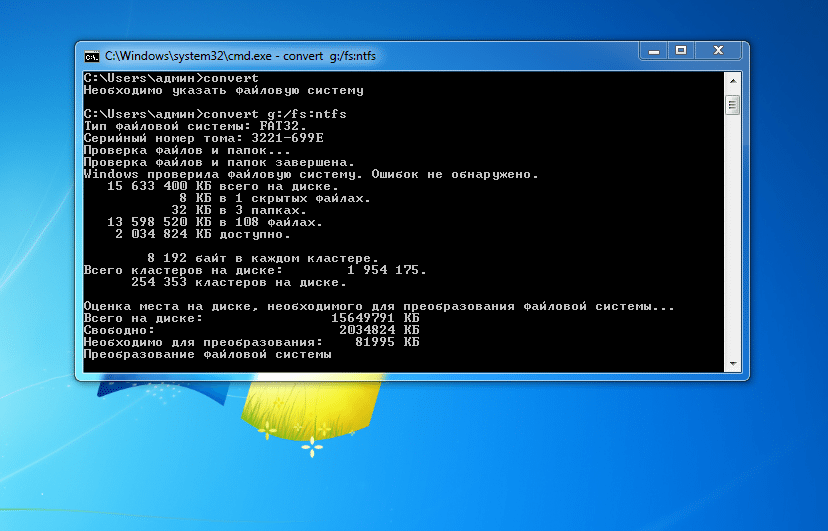This screenshot has width=828, height=531.
Task: Click the line 'Серийный номер тома: 3221-699E'
Action: pyautogui.click(x=203, y=138)
